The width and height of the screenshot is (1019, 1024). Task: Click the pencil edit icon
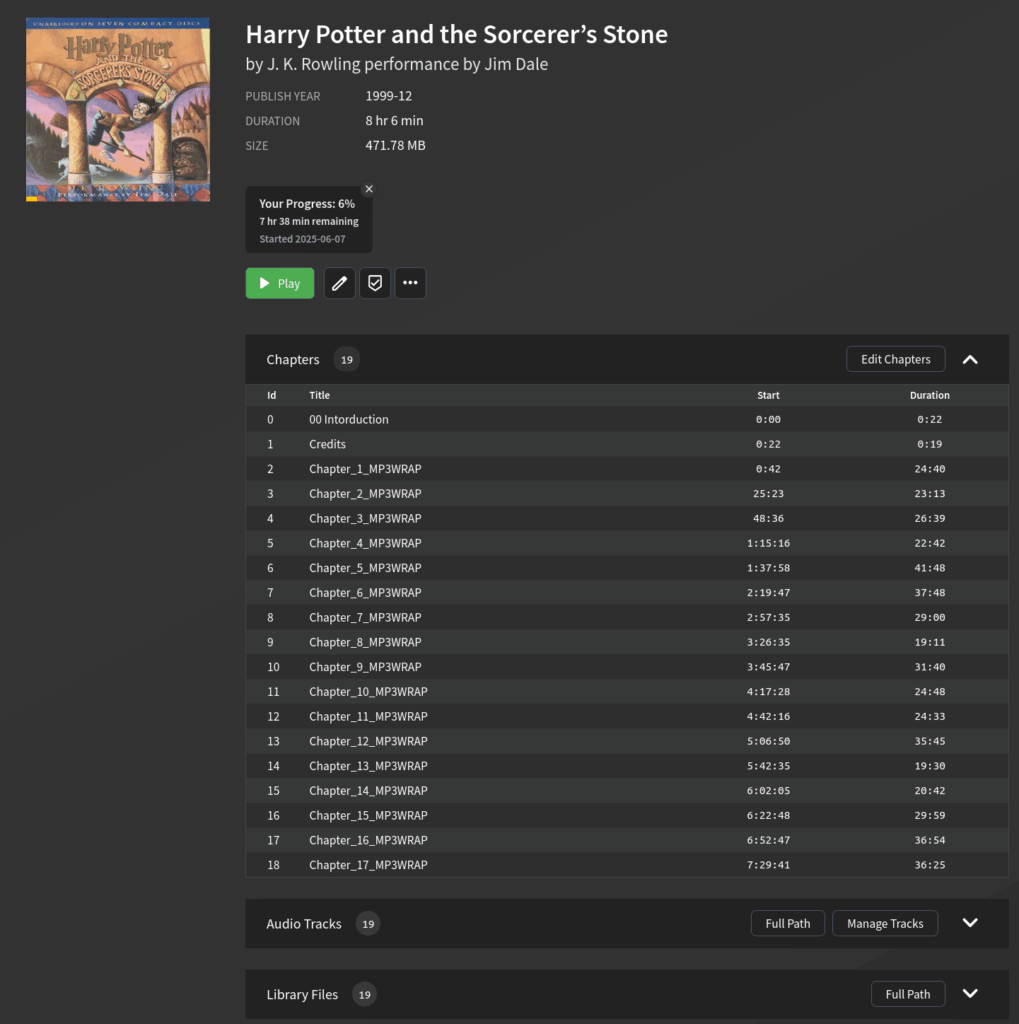[339, 283]
